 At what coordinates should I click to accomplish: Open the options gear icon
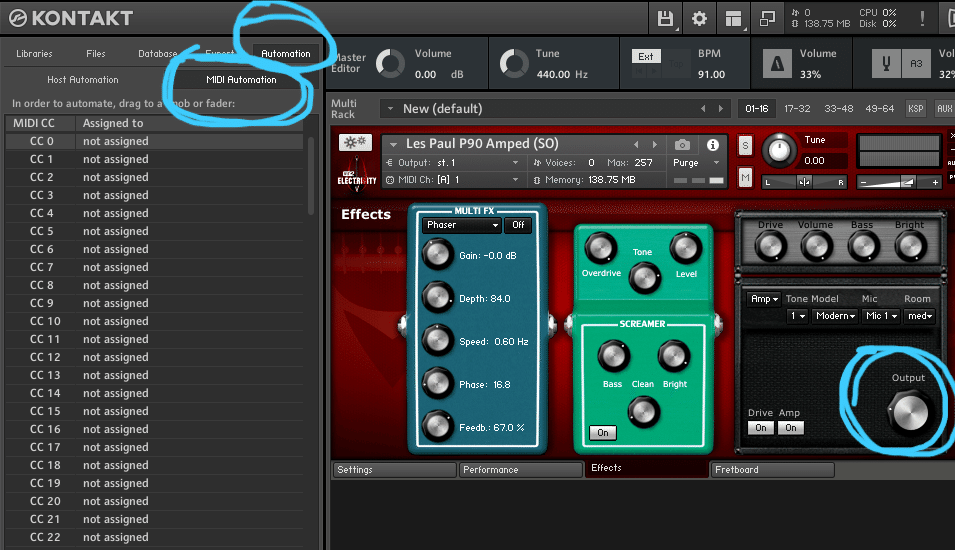coord(699,18)
